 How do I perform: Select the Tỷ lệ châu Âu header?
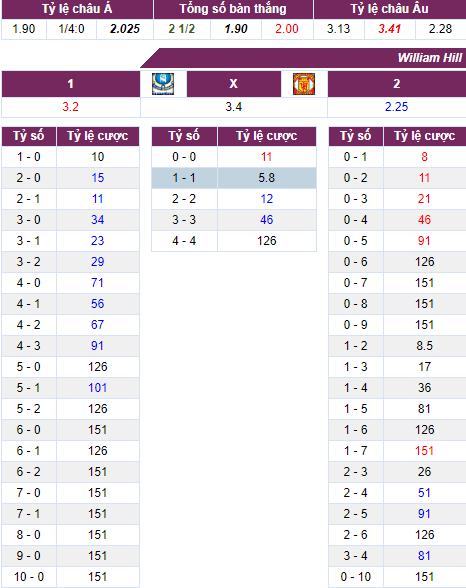coord(390,9)
